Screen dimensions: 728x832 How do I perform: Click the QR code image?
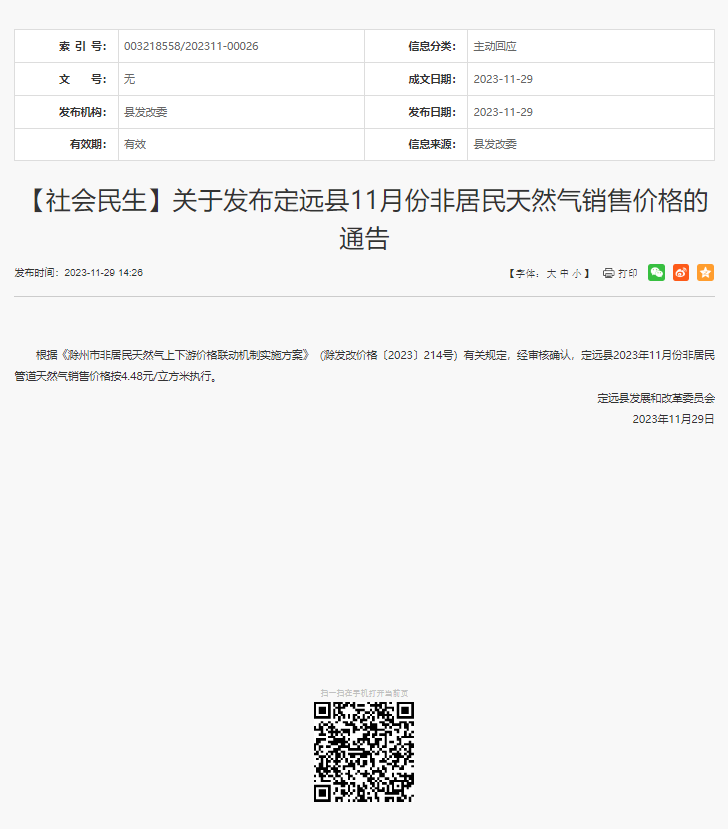click(364, 752)
